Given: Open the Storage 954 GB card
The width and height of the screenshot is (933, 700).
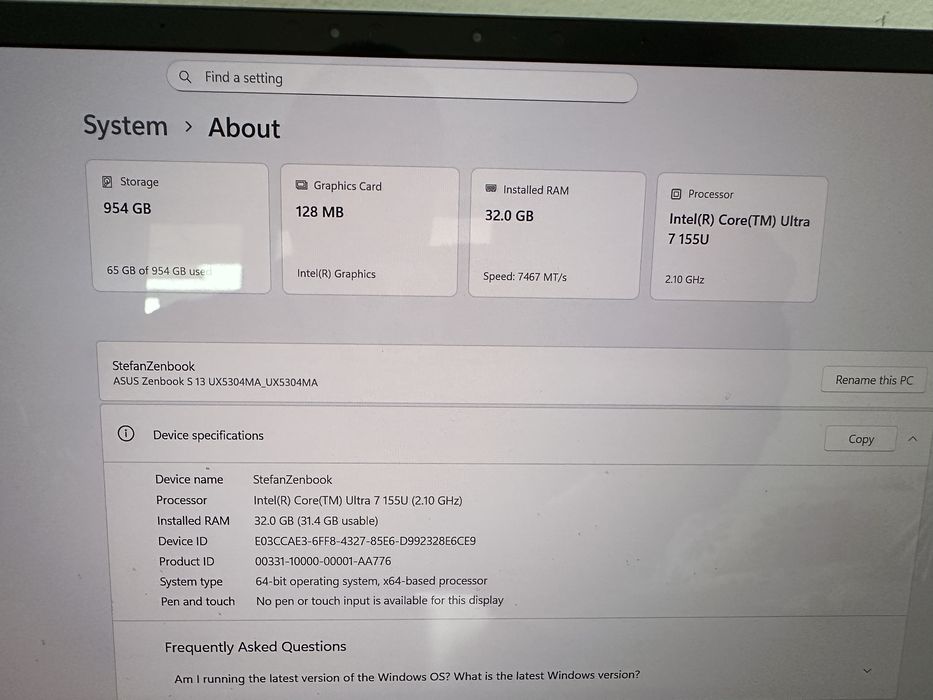Looking at the screenshot, I should coord(179,227).
